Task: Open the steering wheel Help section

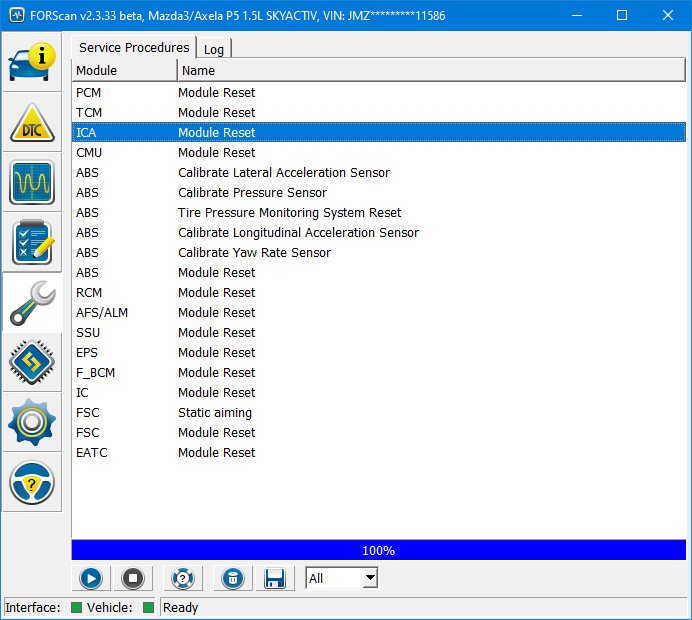Action: click(x=32, y=482)
